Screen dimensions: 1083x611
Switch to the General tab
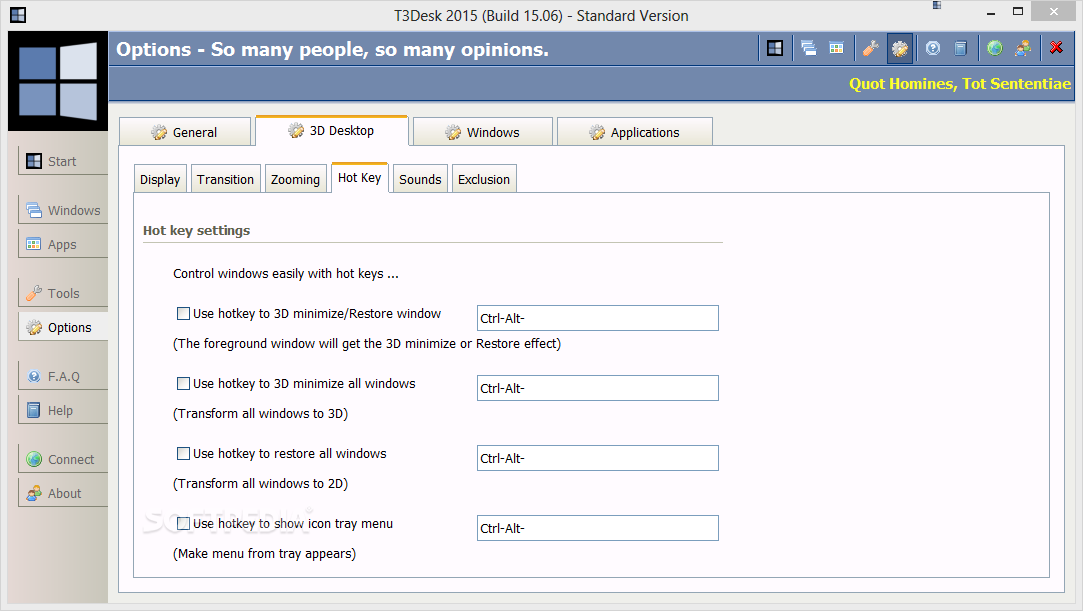click(x=185, y=132)
